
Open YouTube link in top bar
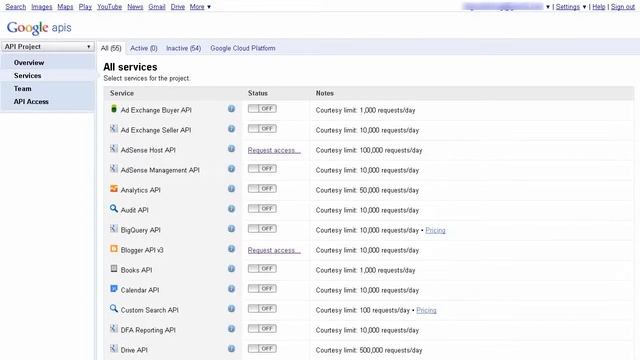109,7
